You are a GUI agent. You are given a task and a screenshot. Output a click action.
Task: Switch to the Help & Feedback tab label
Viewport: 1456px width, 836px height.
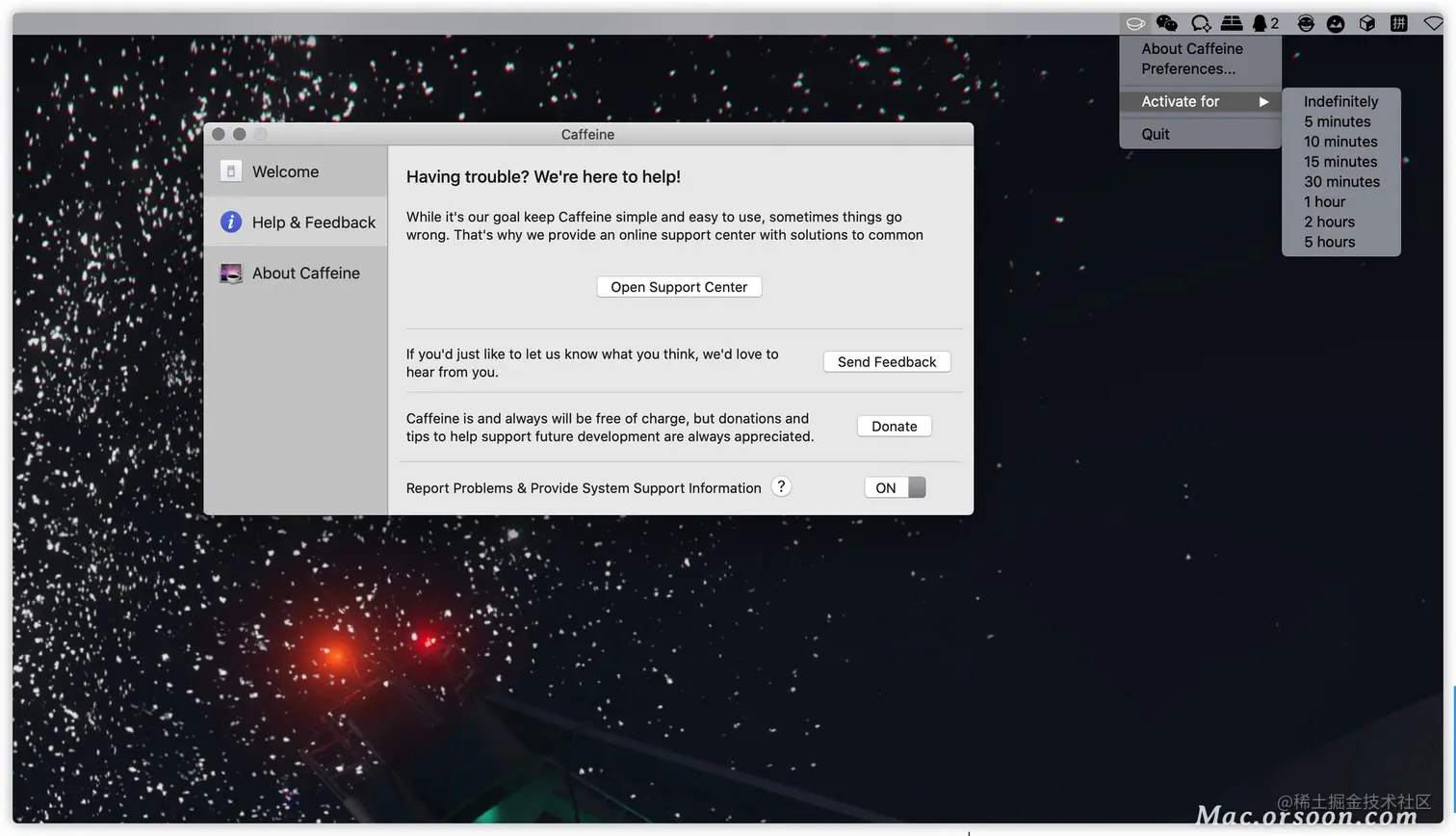tap(314, 222)
